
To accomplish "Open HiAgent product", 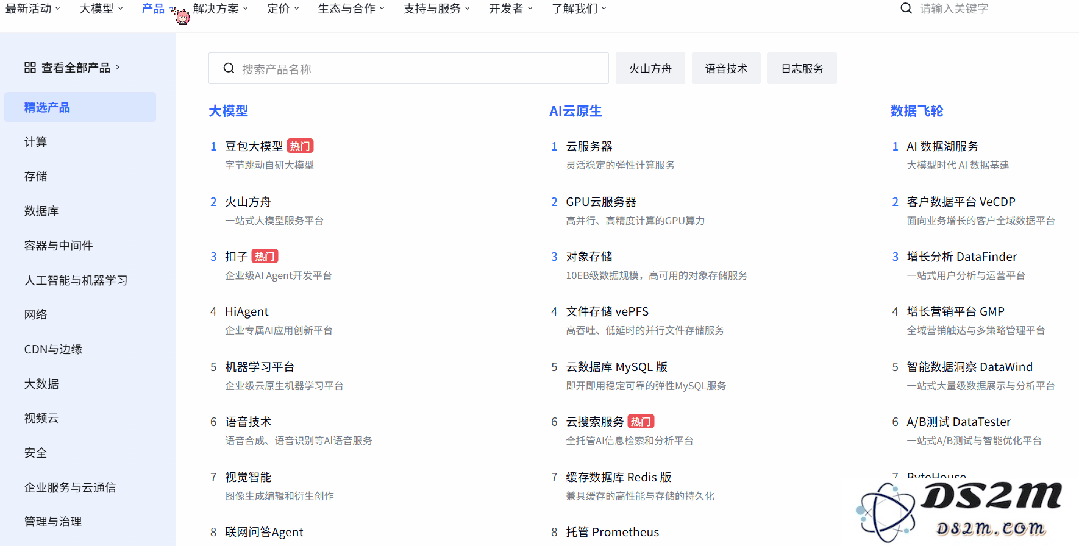I will (x=246, y=311).
